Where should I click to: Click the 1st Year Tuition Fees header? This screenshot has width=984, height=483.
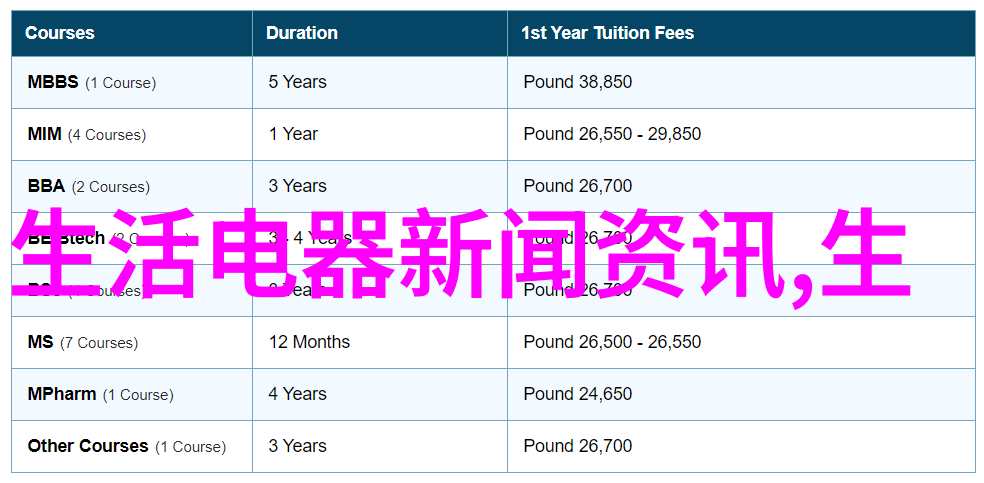(x=607, y=33)
